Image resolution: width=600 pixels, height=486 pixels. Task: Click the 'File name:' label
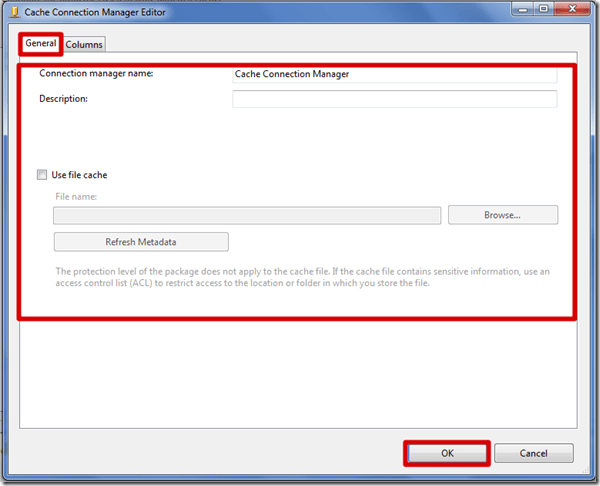76,198
